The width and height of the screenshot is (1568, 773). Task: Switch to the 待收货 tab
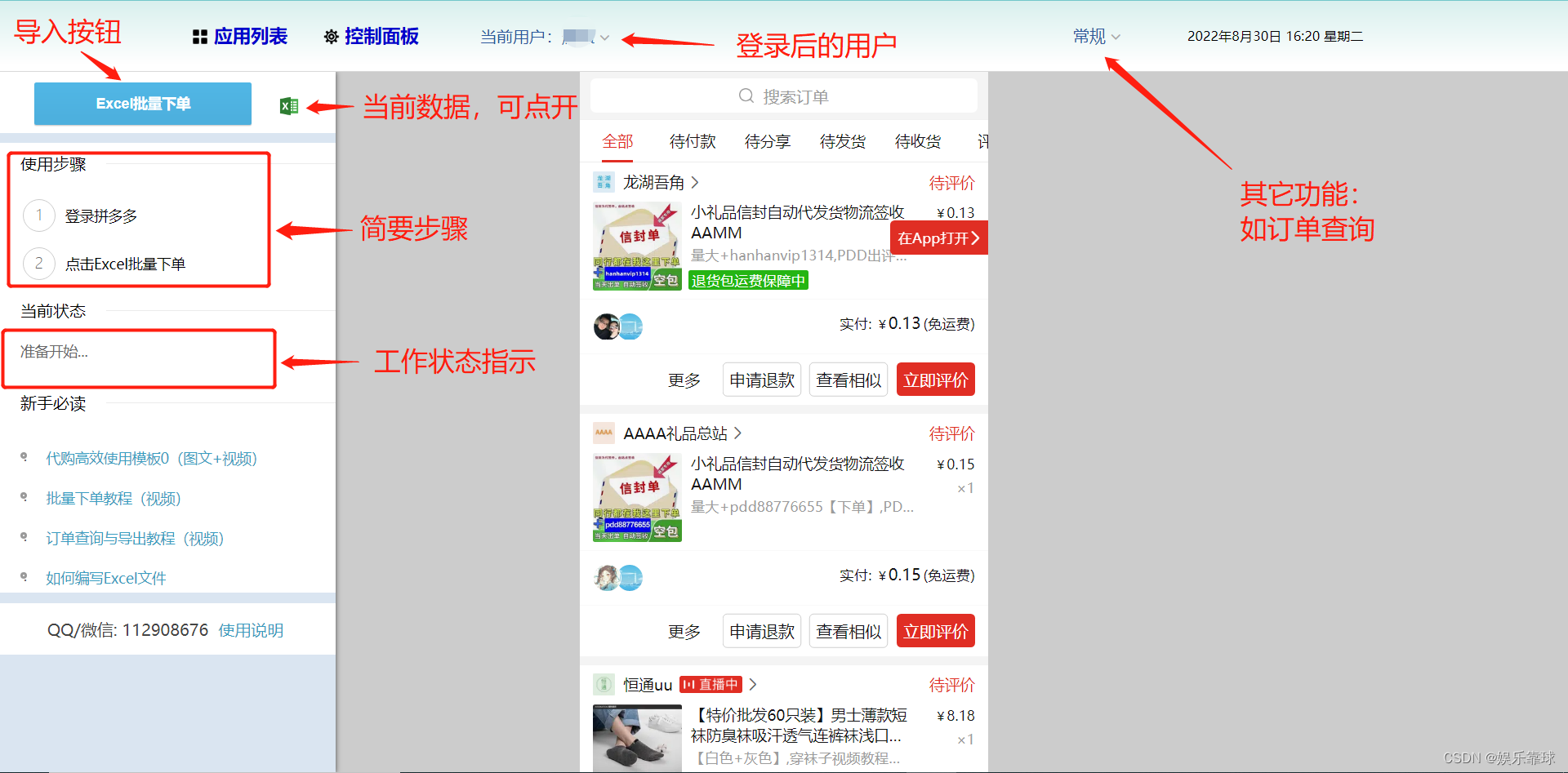click(918, 142)
